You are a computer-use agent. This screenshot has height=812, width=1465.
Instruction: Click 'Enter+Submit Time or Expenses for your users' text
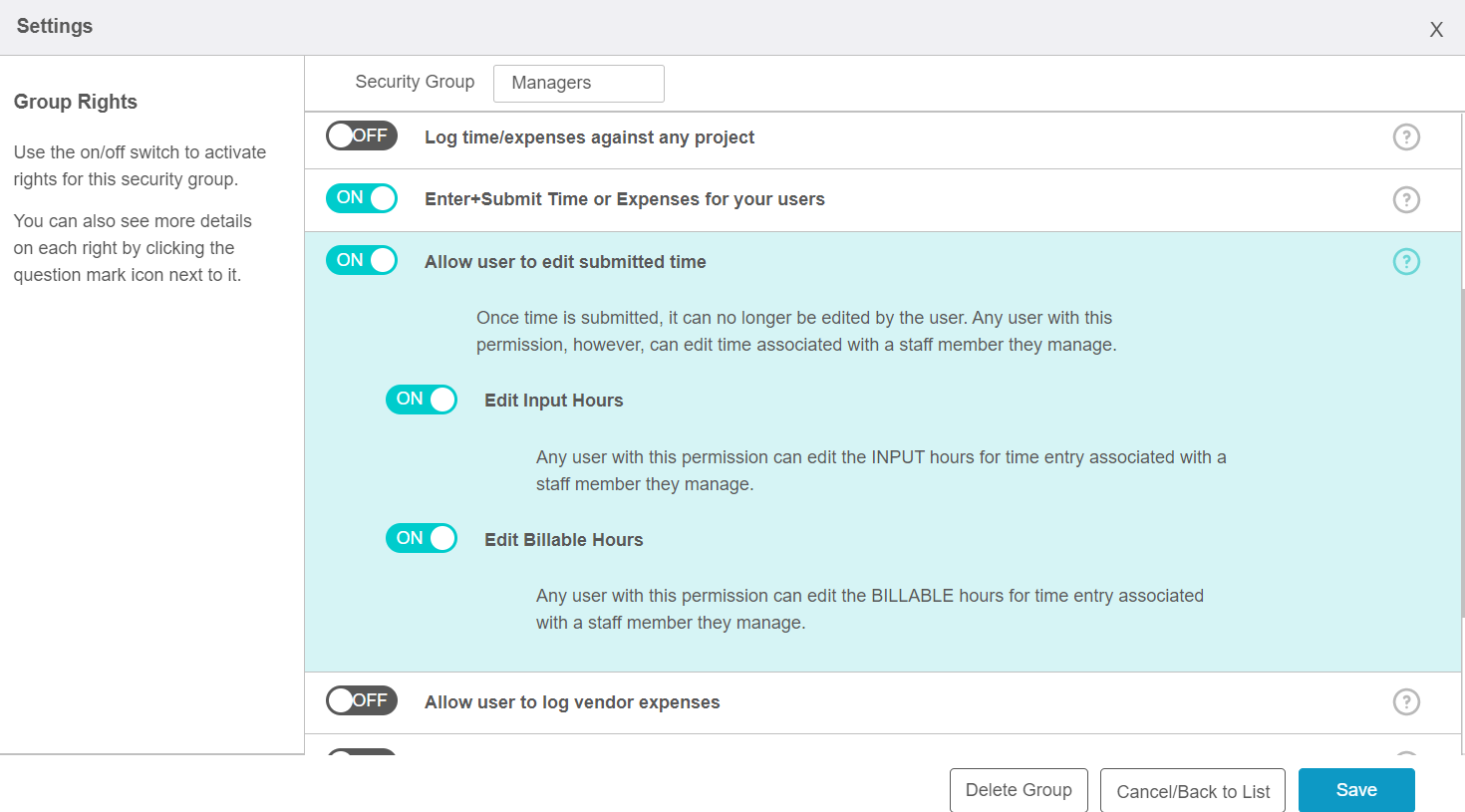625,199
